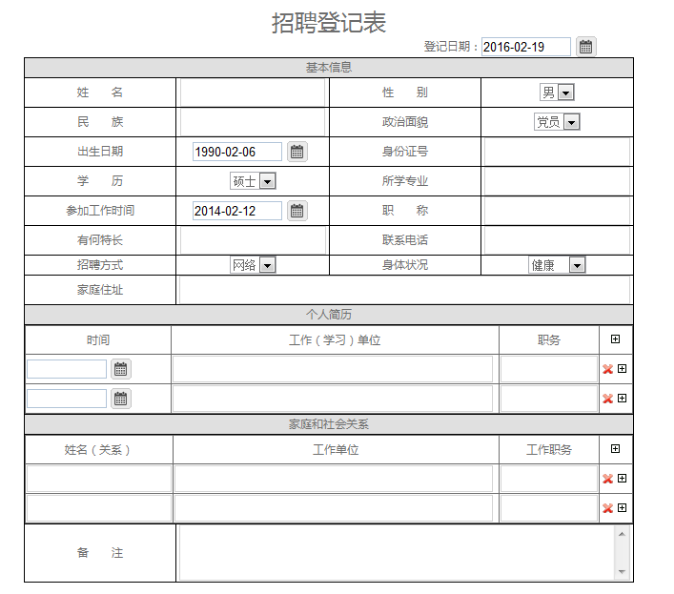Delete second 家庭和社会关系 row with red X
The width and height of the screenshot is (674, 594).
607,508
